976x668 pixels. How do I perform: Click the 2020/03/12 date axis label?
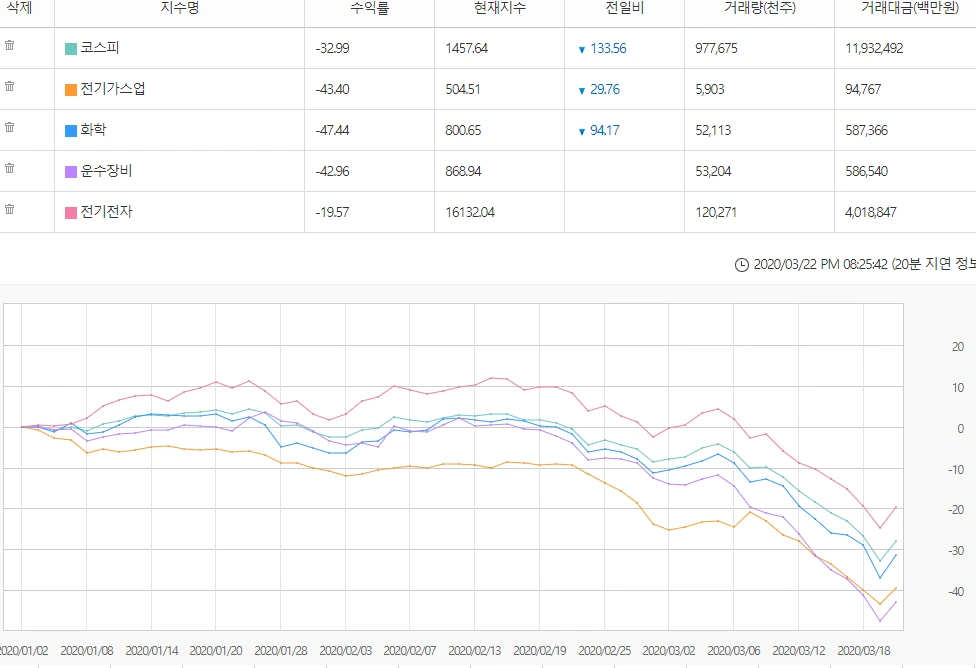(x=799, y=651)
